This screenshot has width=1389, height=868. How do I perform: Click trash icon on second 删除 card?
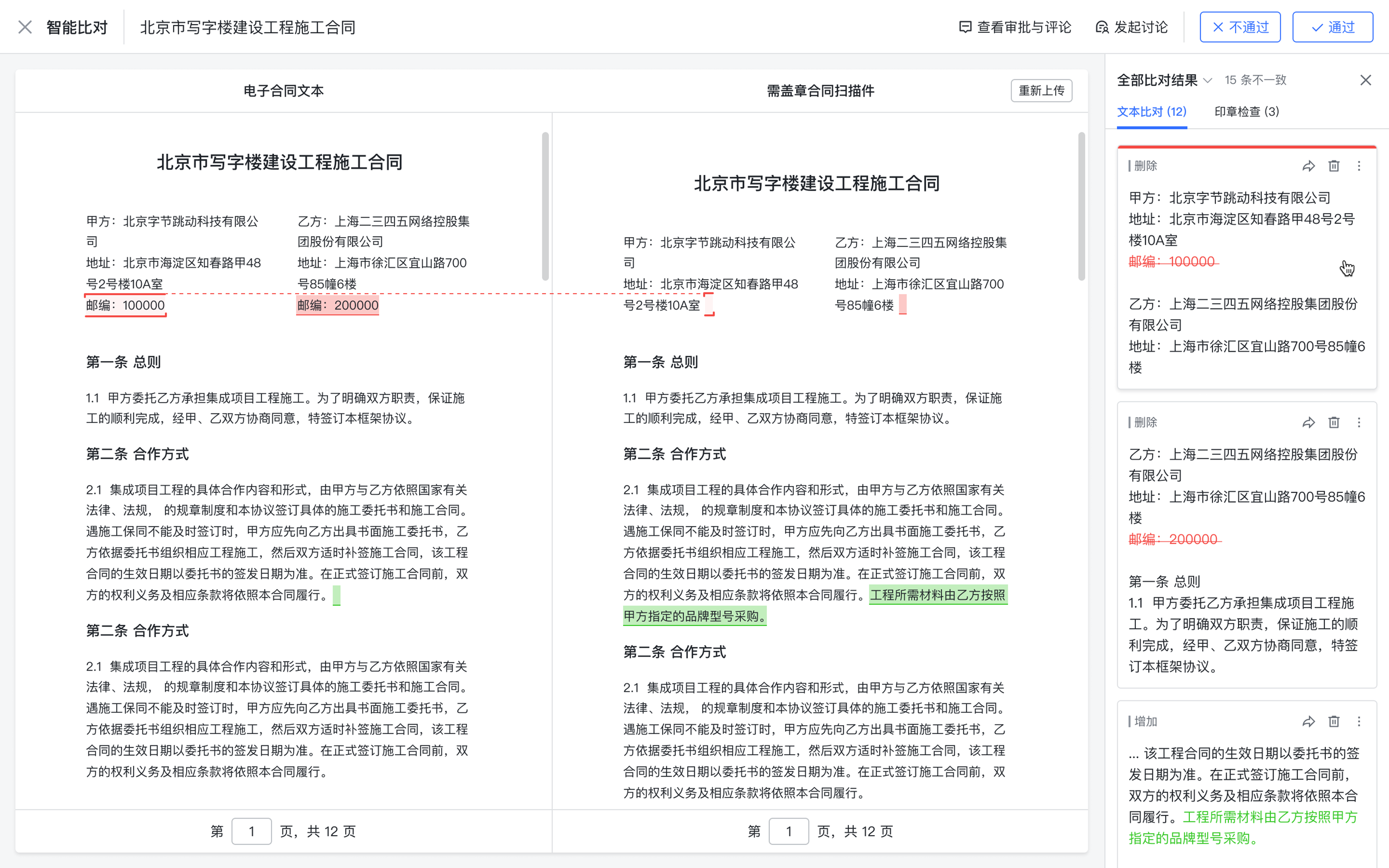pos(1333,423)
